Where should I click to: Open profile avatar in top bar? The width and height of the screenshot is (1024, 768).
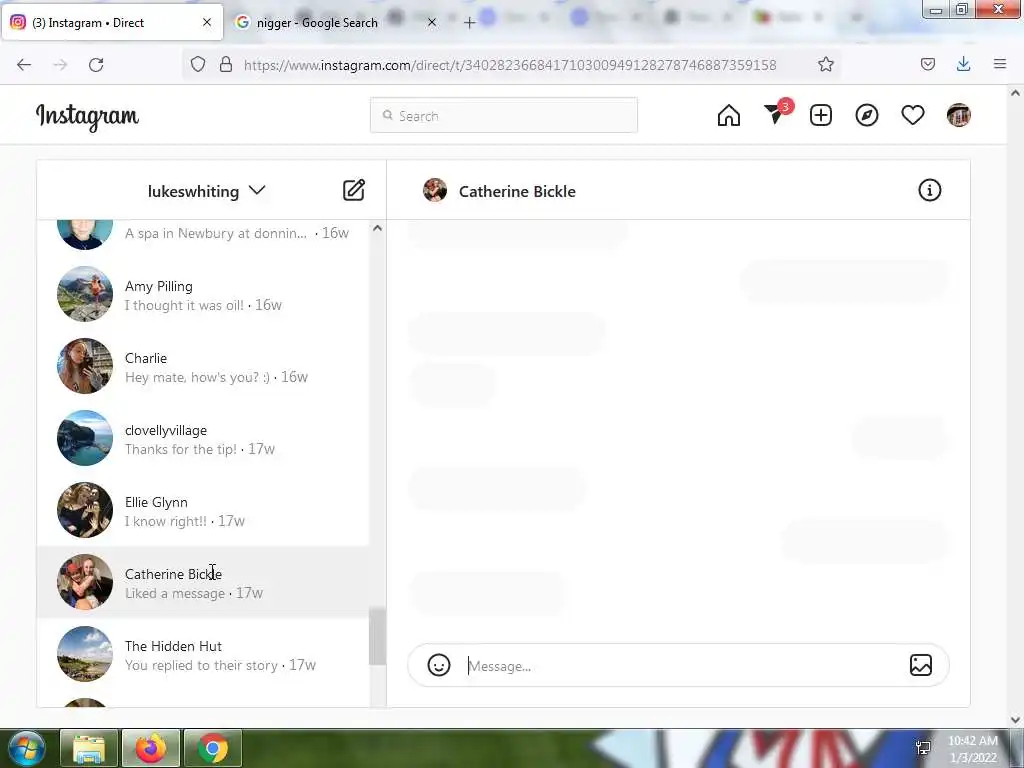point(958,116)
